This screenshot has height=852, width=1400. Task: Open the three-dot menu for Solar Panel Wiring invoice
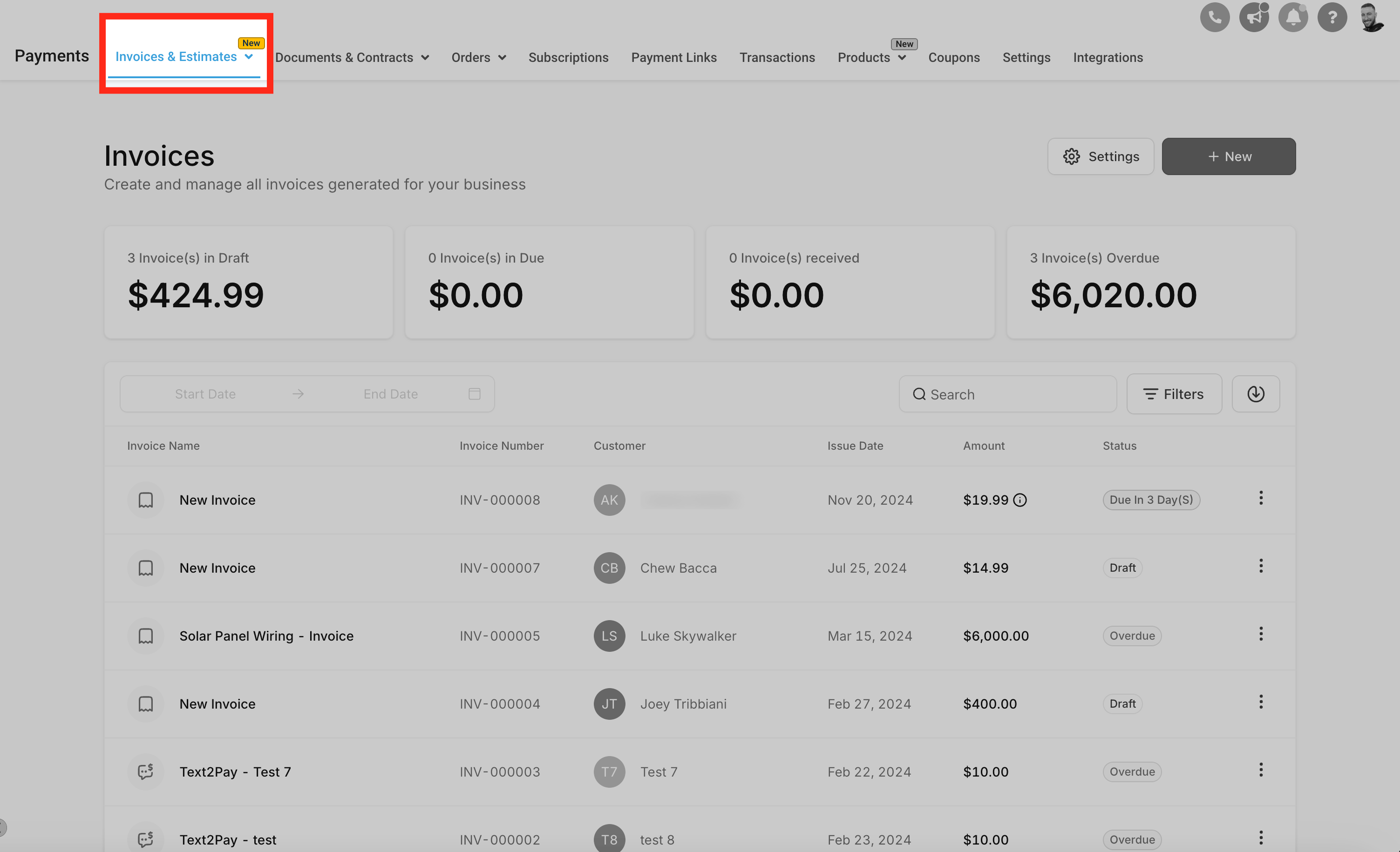(x=1260, y=634)
